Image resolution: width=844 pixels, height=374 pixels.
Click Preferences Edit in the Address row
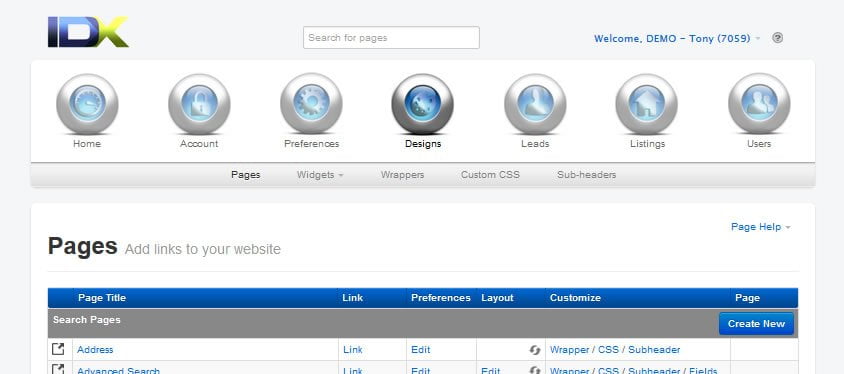[x=420, y=349]
